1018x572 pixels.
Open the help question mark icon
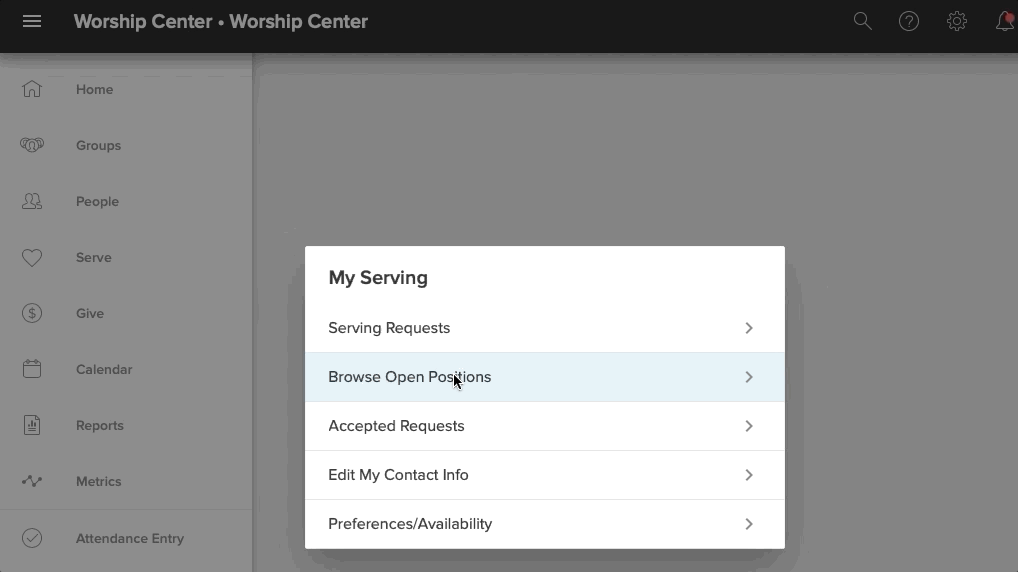[909, 21]
